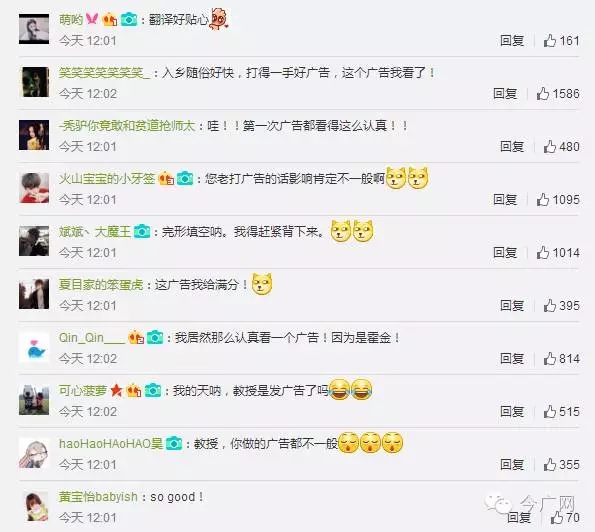The width and height of the screenshot is (595, 532).
Task: Click the red star badge beside 可心菠萝
Action: pyautogui.click(x=116, y=390)
